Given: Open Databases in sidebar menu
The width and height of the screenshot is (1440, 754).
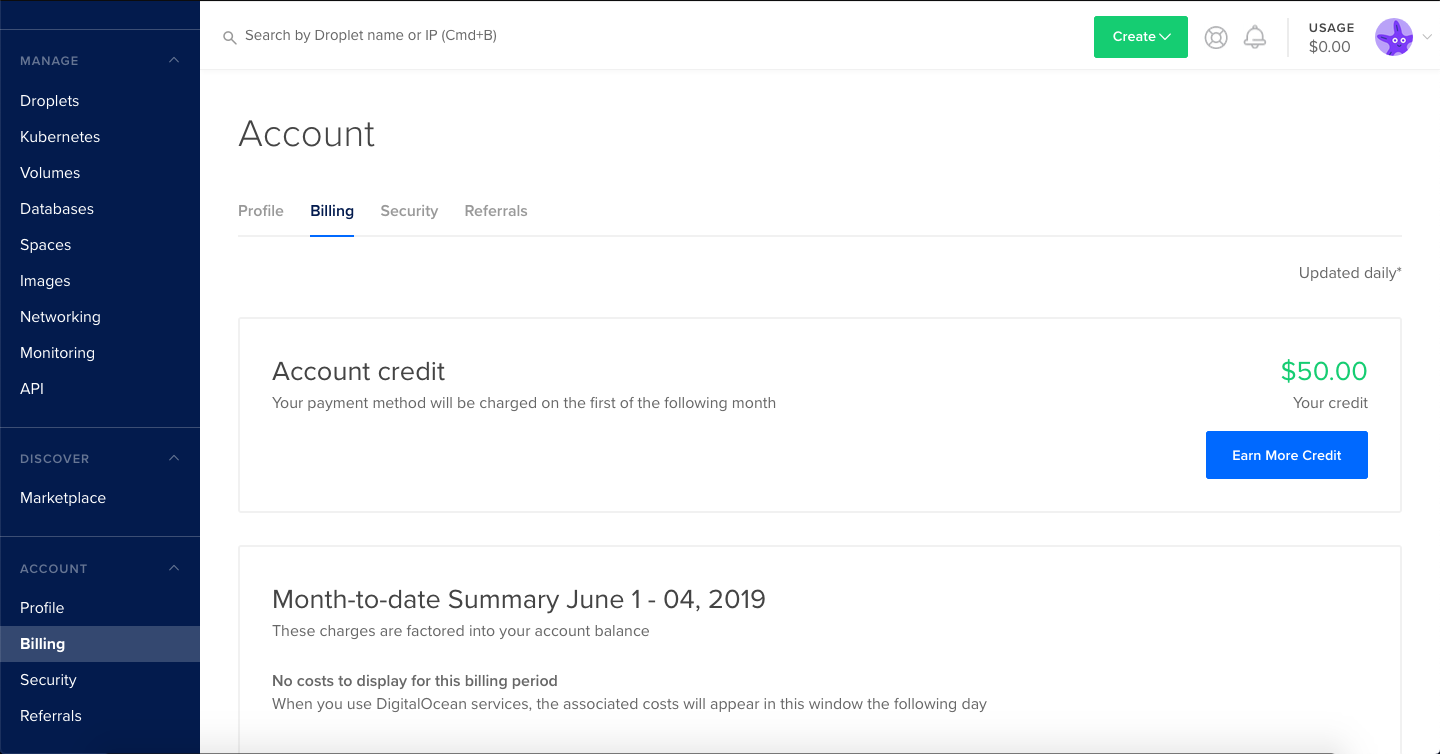Looking at the screenshot, I should pos(57,209).
